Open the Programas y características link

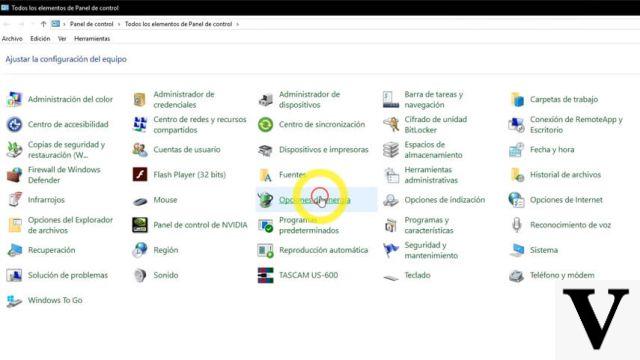(x=429, y=225)
